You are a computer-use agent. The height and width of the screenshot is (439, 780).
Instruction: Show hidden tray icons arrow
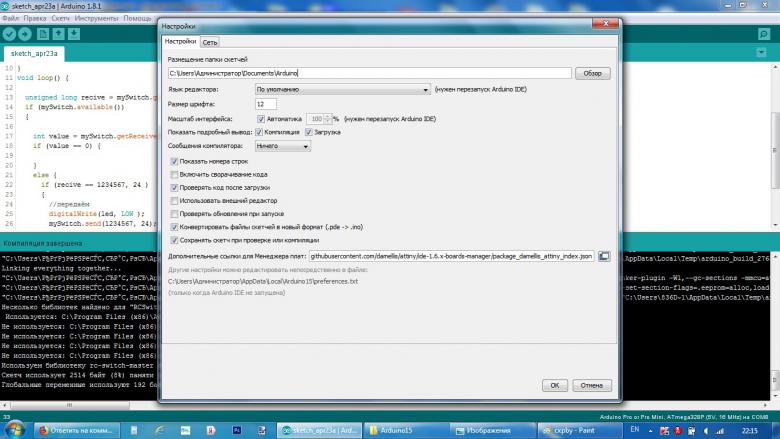650,431
